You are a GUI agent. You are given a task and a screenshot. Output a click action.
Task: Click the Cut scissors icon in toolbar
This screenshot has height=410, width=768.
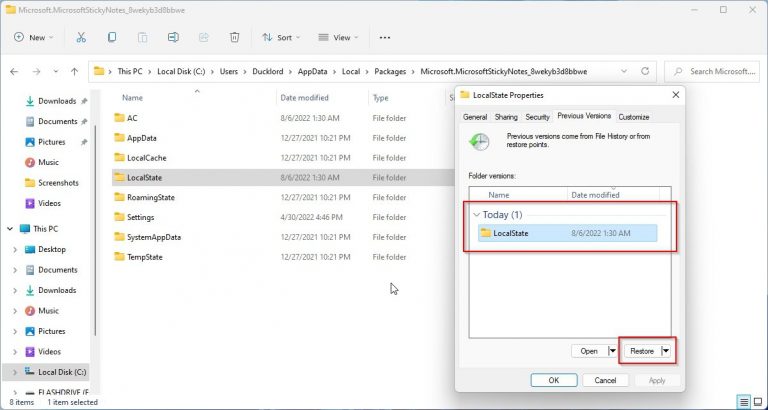[81, 37]
